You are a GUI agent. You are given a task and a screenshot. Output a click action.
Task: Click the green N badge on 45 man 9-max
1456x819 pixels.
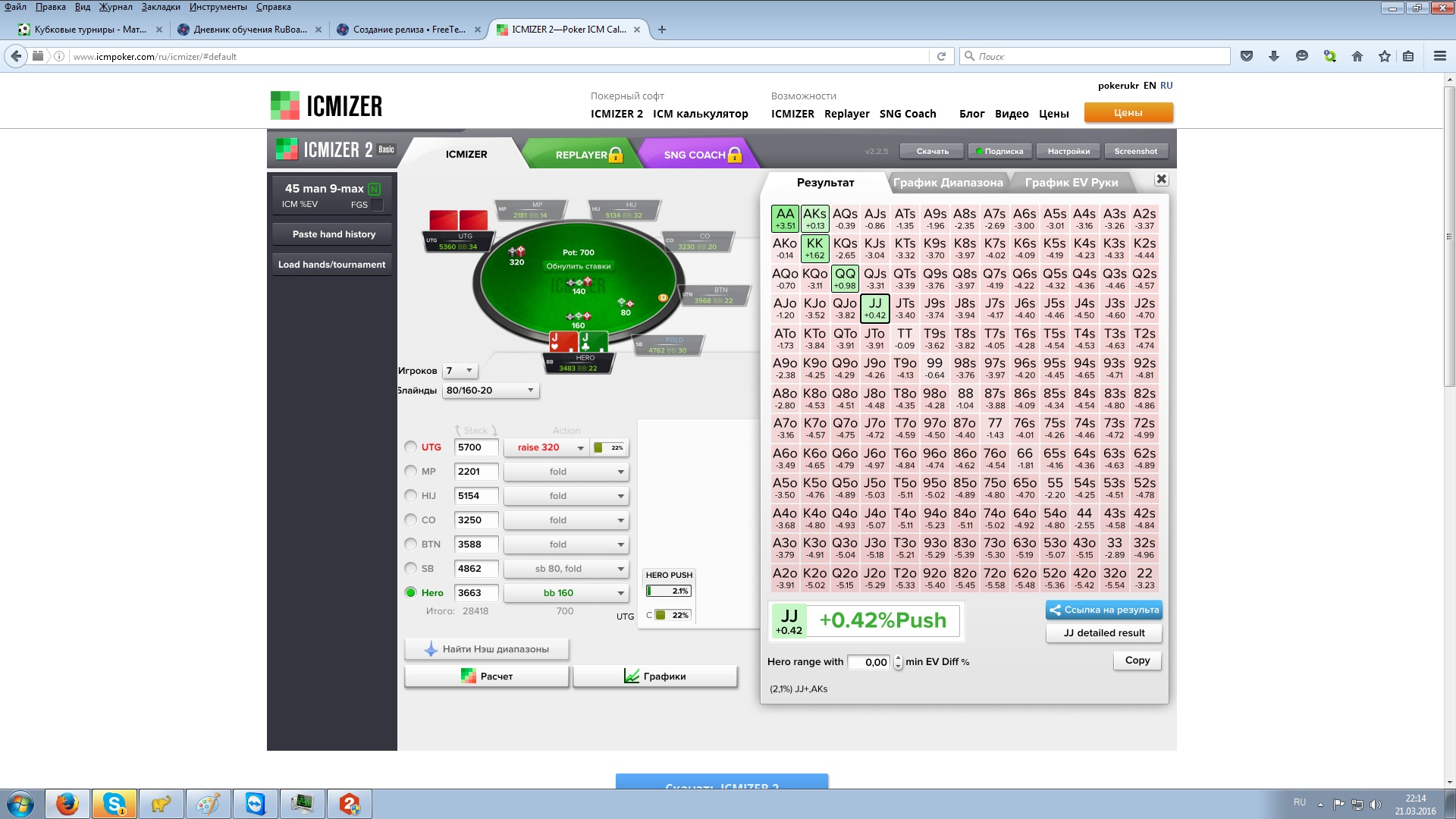click(375, 189)
